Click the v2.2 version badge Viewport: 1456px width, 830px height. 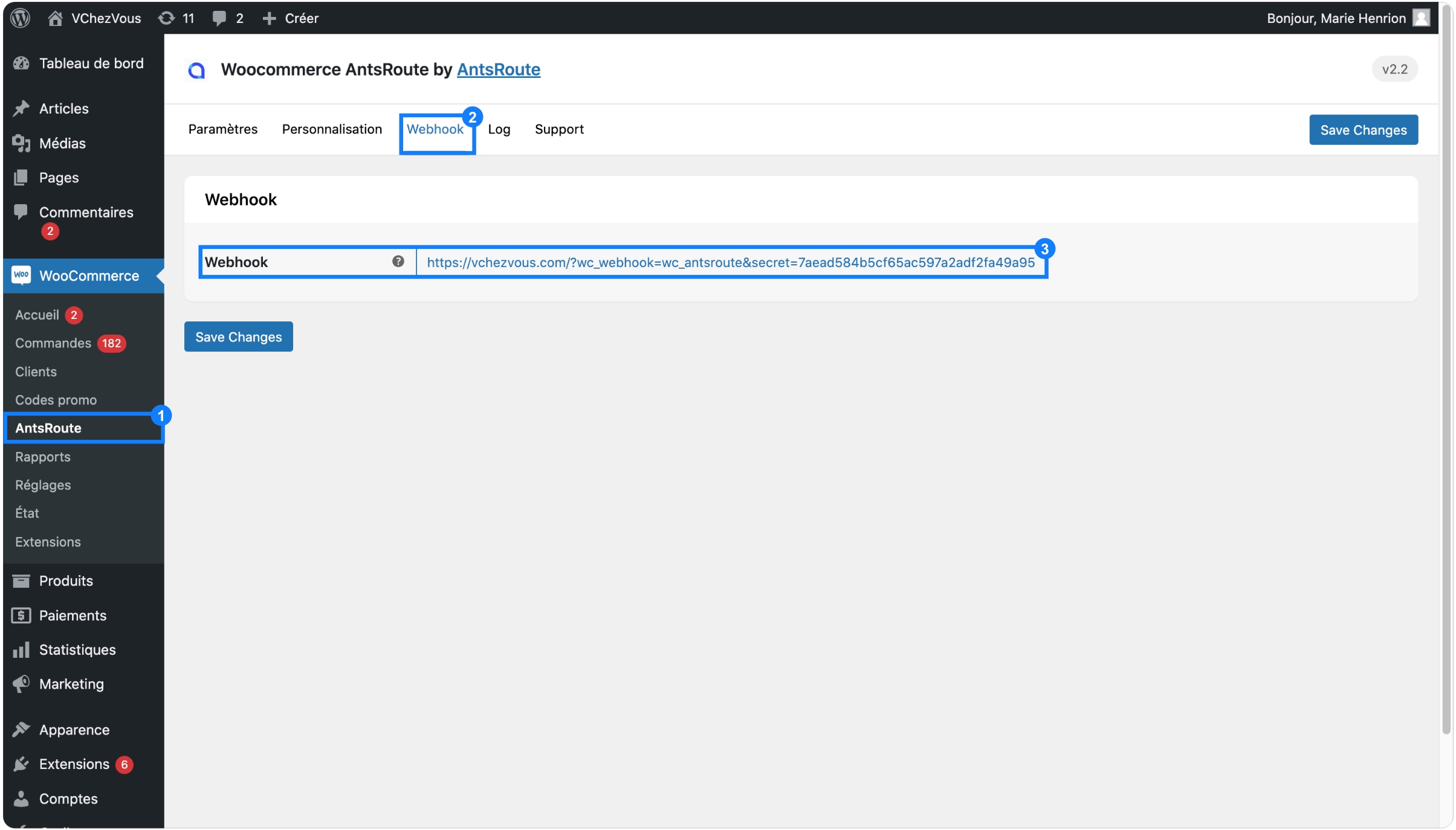tap(1394, 69)
